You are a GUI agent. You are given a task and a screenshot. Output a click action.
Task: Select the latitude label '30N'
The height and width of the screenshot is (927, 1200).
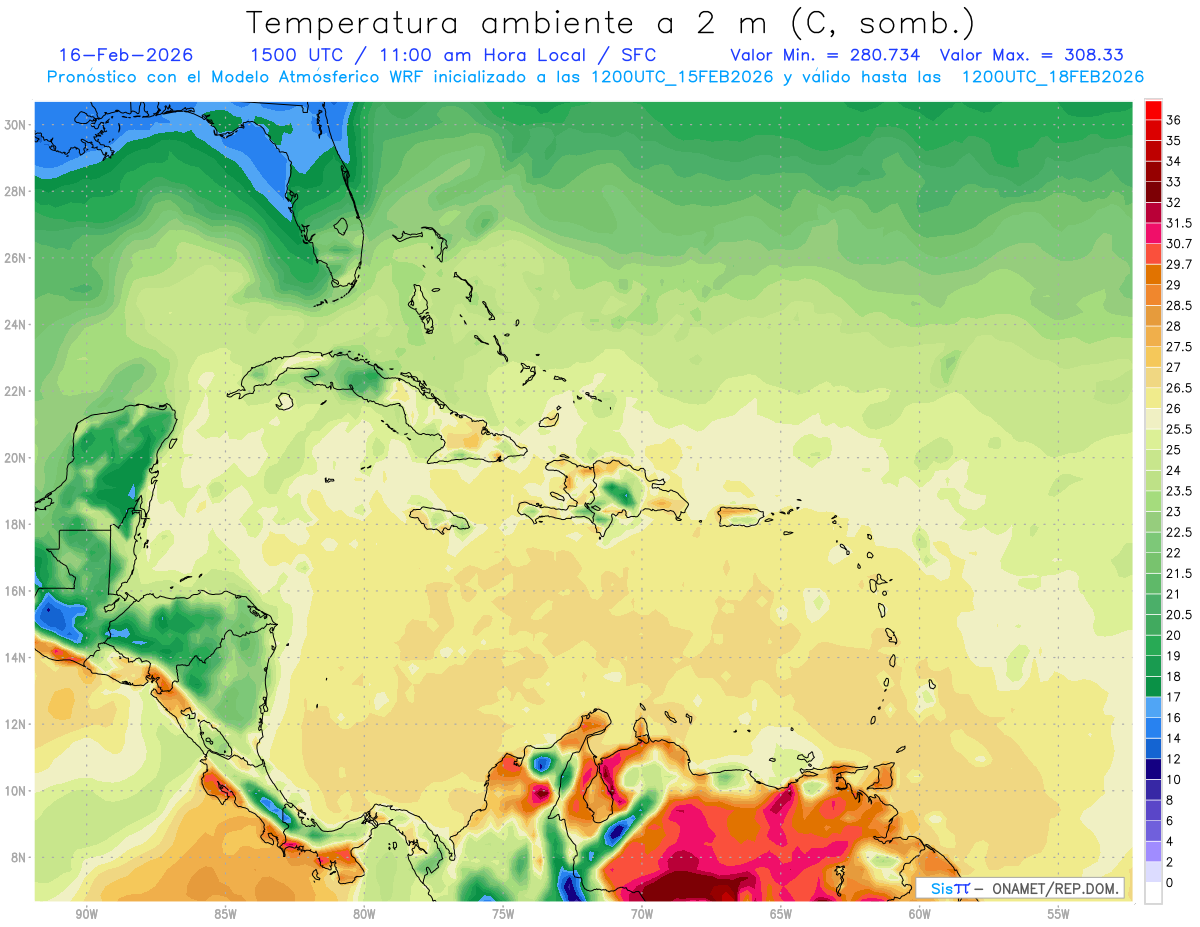point(17,124)
